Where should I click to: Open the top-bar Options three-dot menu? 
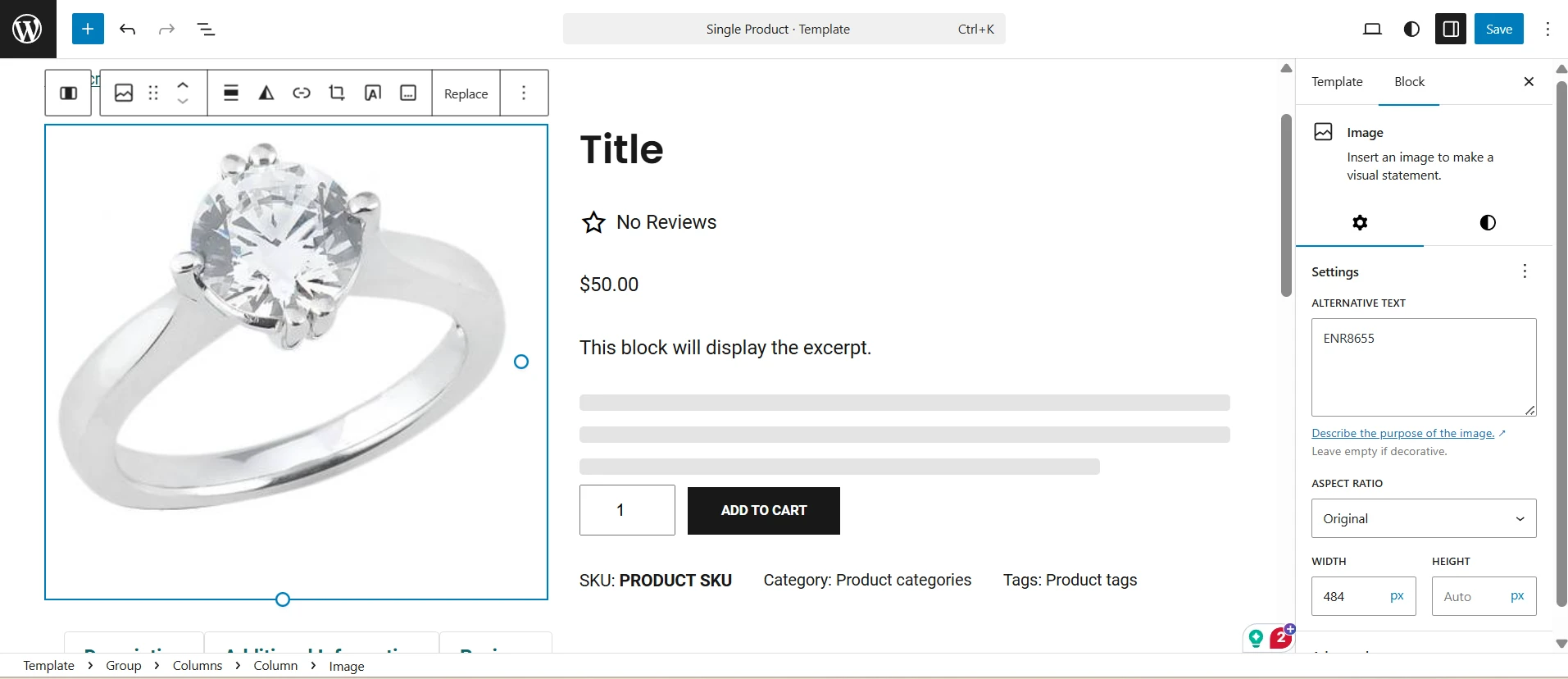(1548, 29)
